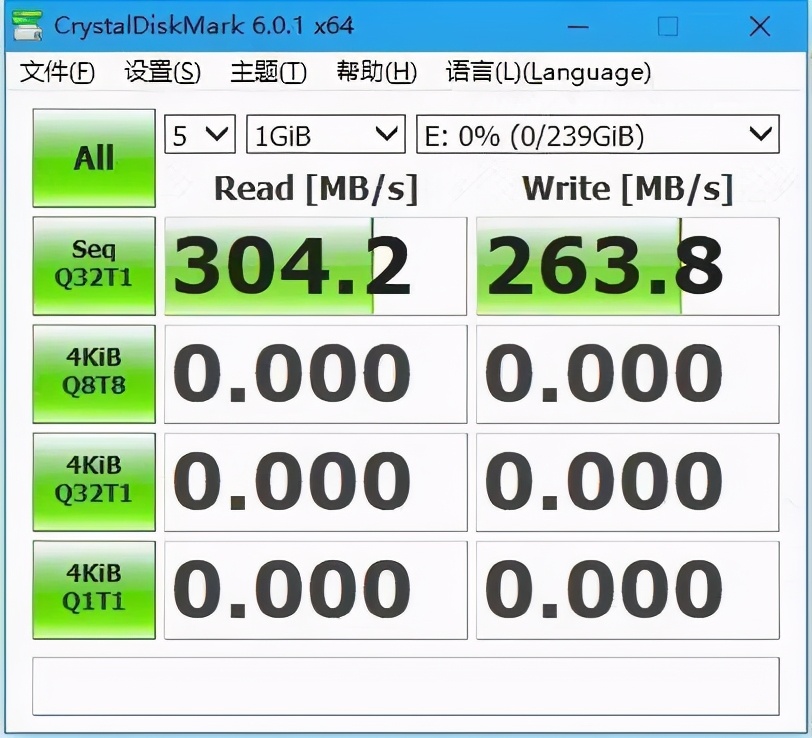Screen dimensions: 812x738
Task: Open the 文件(F) menu
Action: tap(57, 71)
